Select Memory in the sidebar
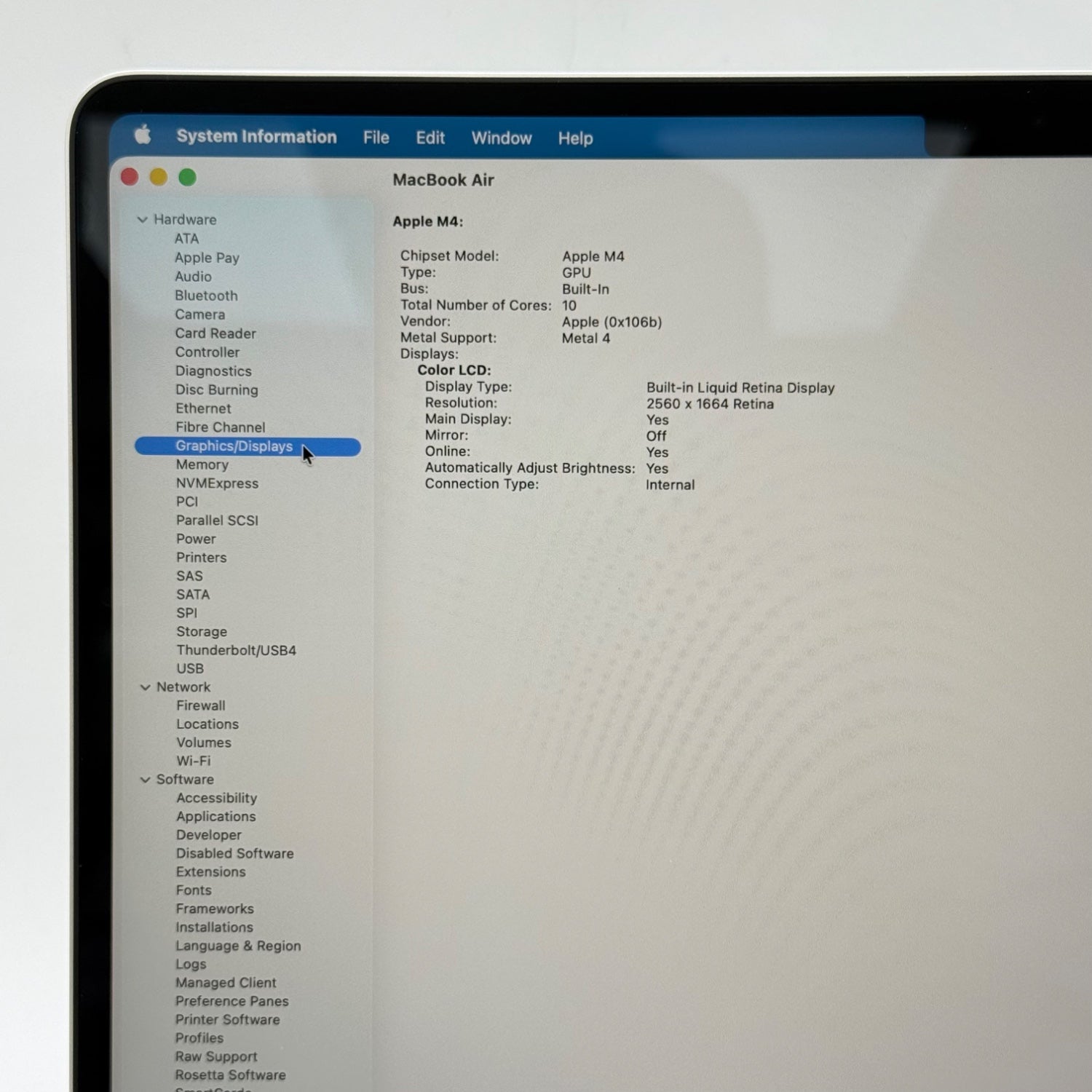 (x=202, y=464)
